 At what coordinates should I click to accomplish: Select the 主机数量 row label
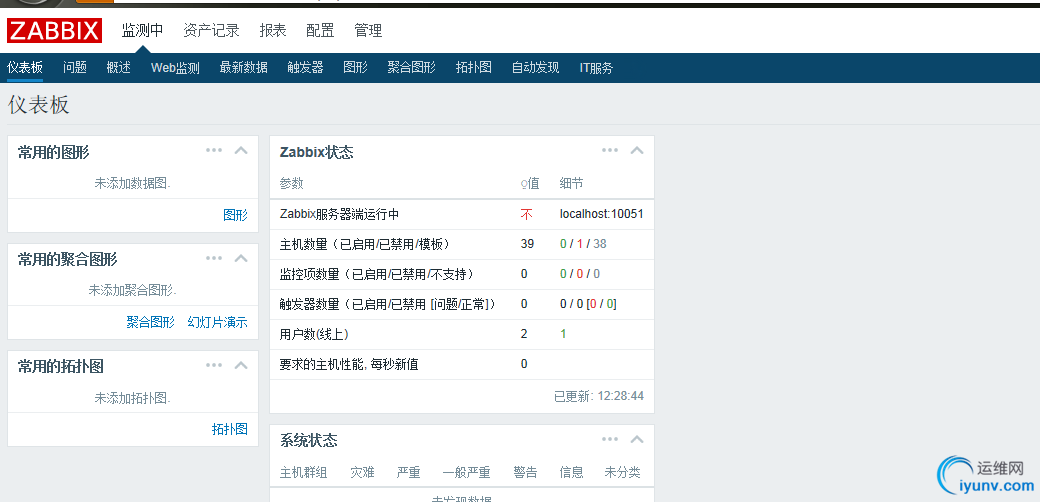365,244
